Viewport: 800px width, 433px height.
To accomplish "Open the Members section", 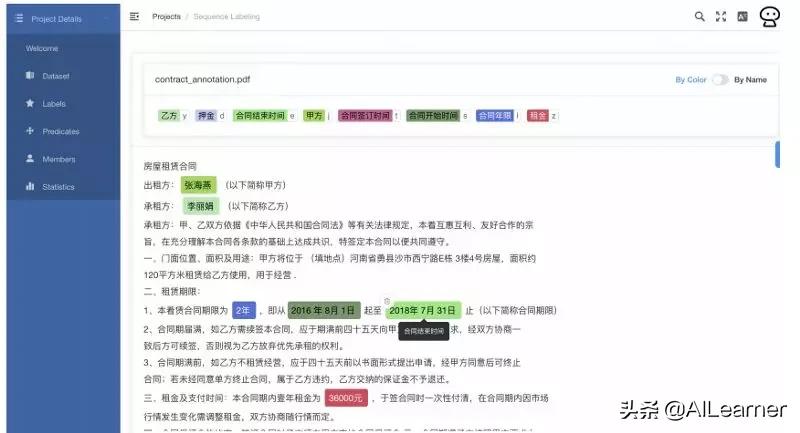I will coord(59,159).
